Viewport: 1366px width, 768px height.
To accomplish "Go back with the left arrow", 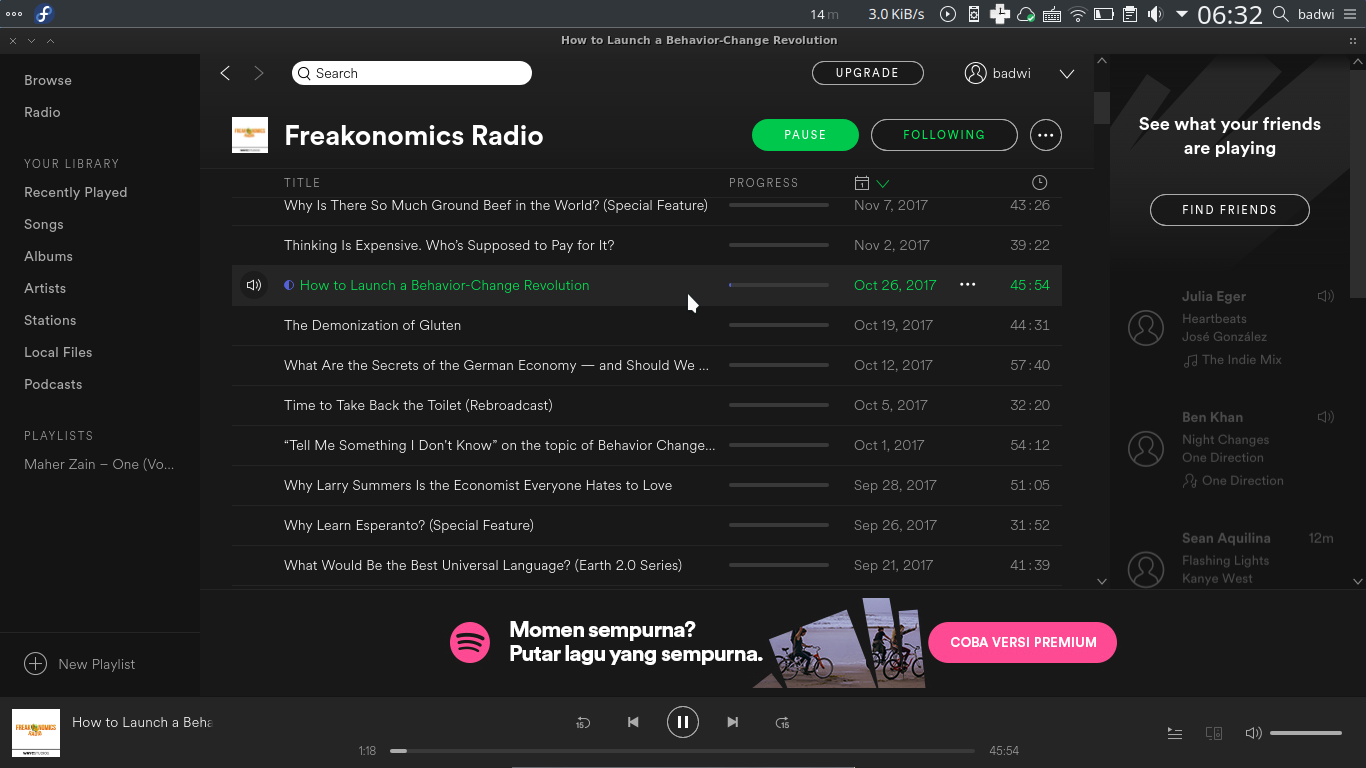I will (x=225, y=73).
